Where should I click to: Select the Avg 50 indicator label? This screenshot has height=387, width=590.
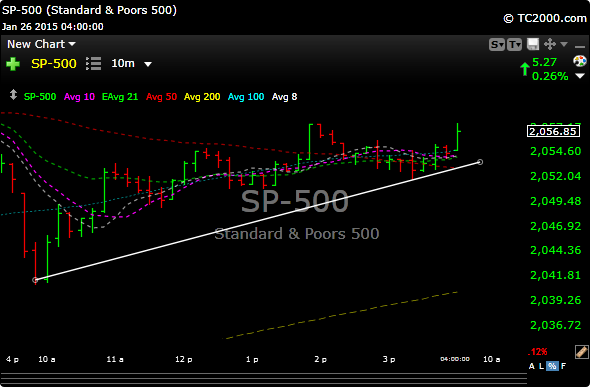[161, 97]
